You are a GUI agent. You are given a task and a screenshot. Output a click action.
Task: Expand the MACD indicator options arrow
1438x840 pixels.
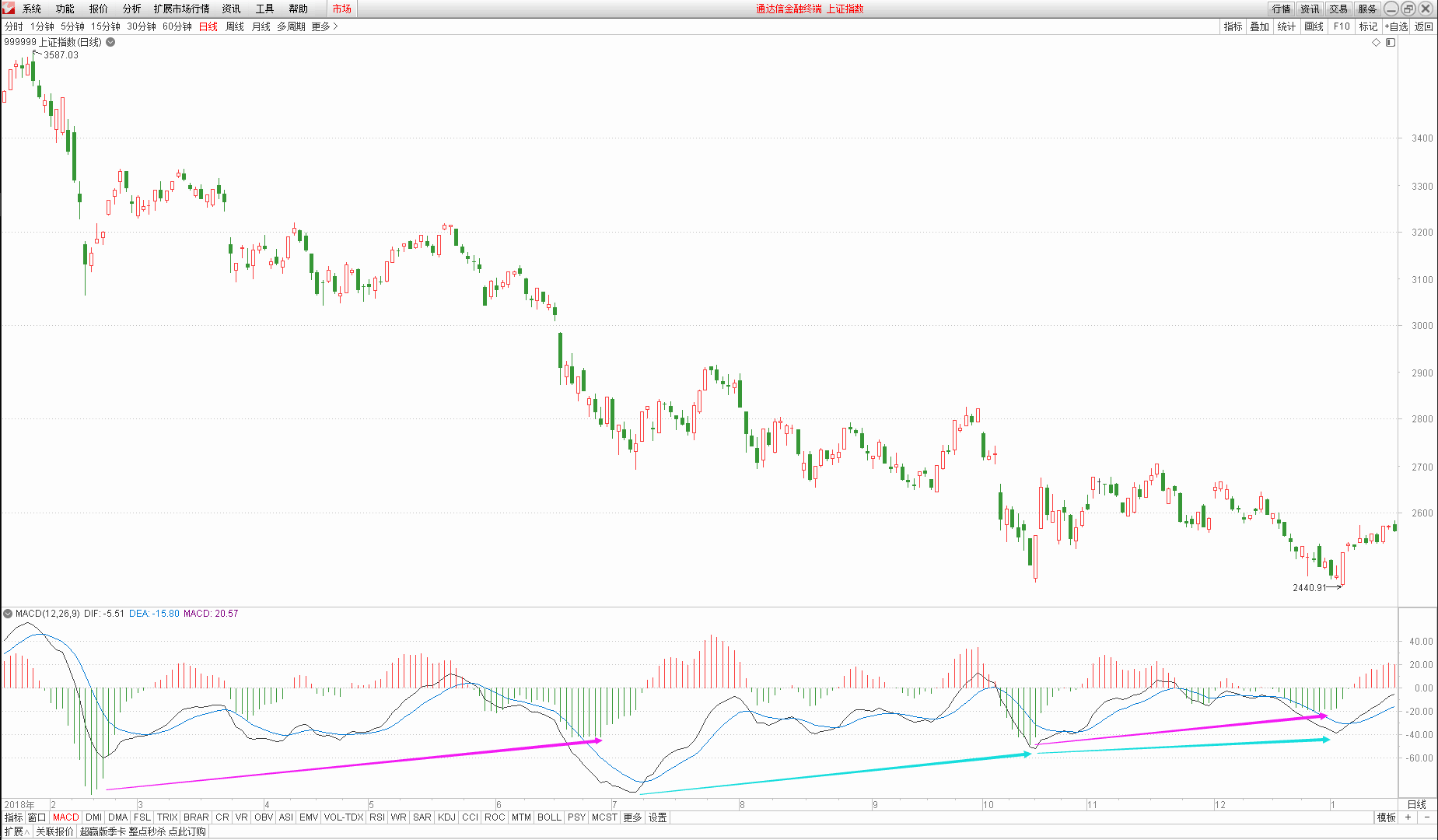[x=8, y=614]
